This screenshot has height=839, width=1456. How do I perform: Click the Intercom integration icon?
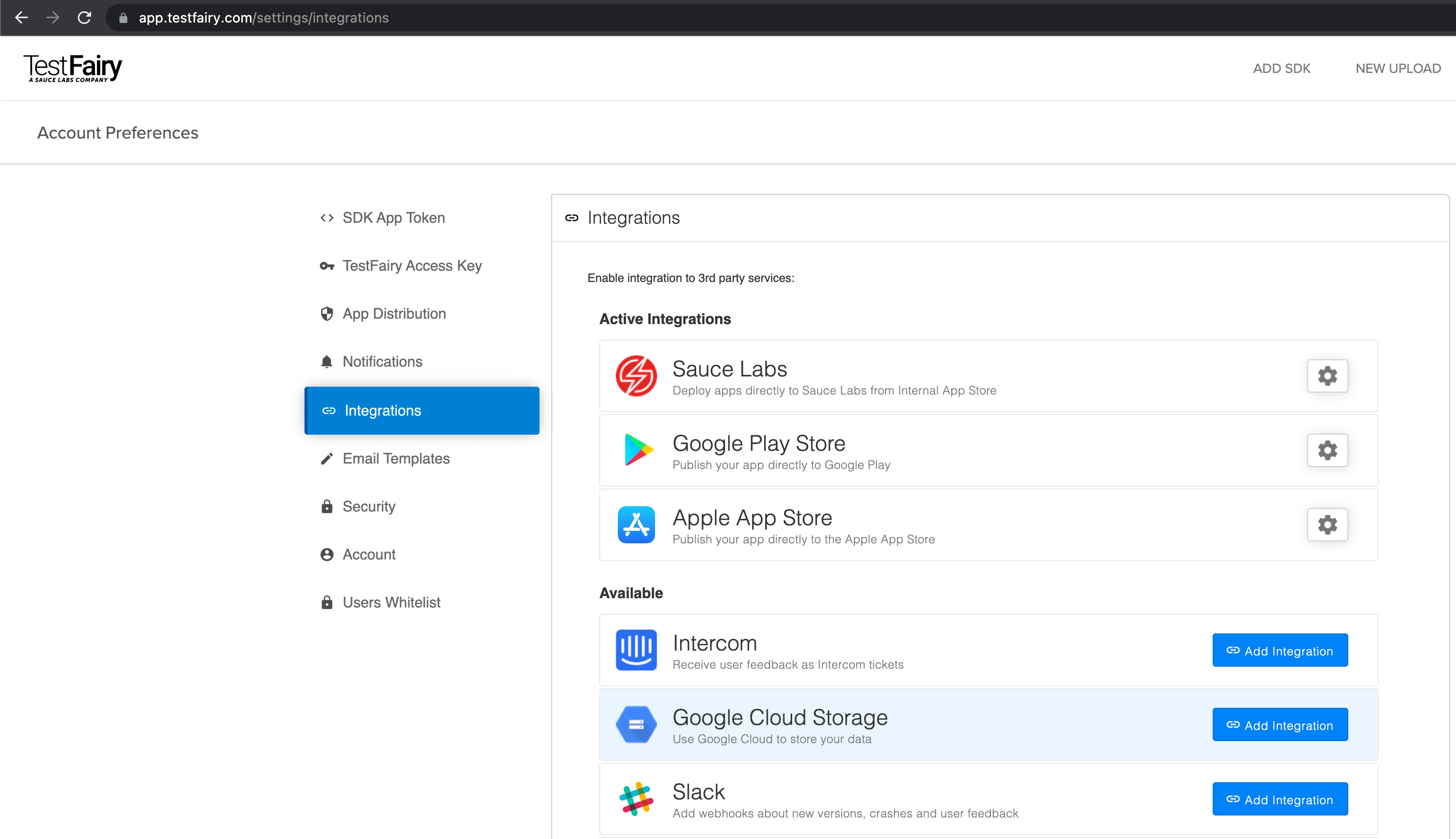[x=637, y=650]
